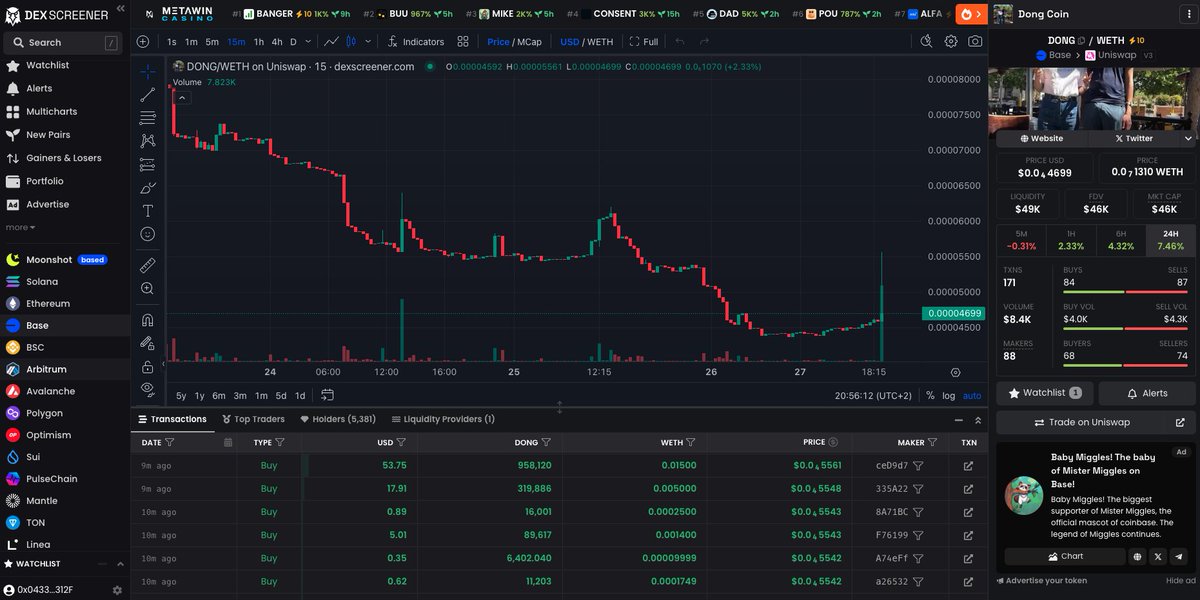This screenshot has width=1200, height=600.
Task: Open the emoji icon tool
Action: coord(147,233)
